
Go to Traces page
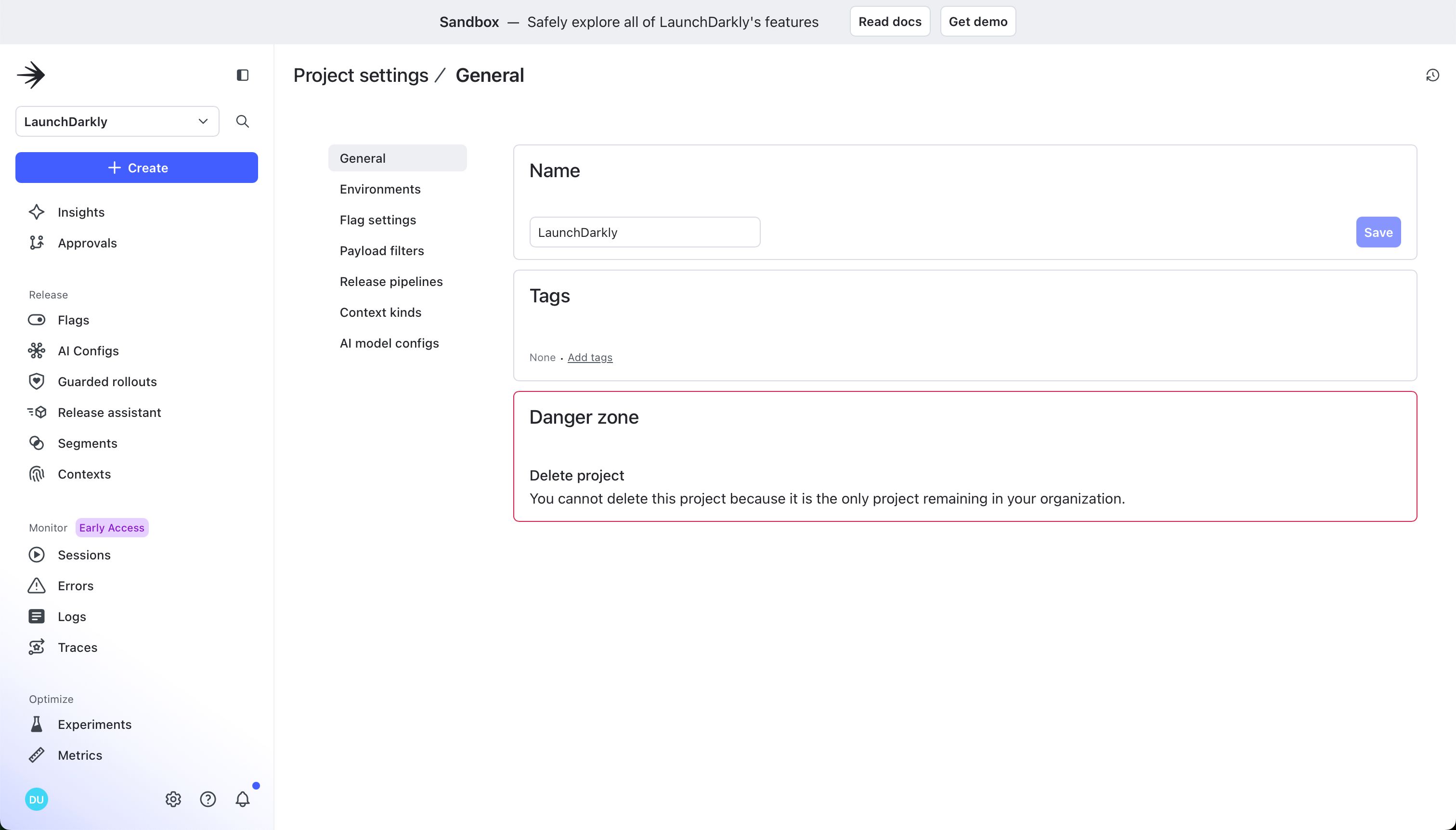[78, 647]
